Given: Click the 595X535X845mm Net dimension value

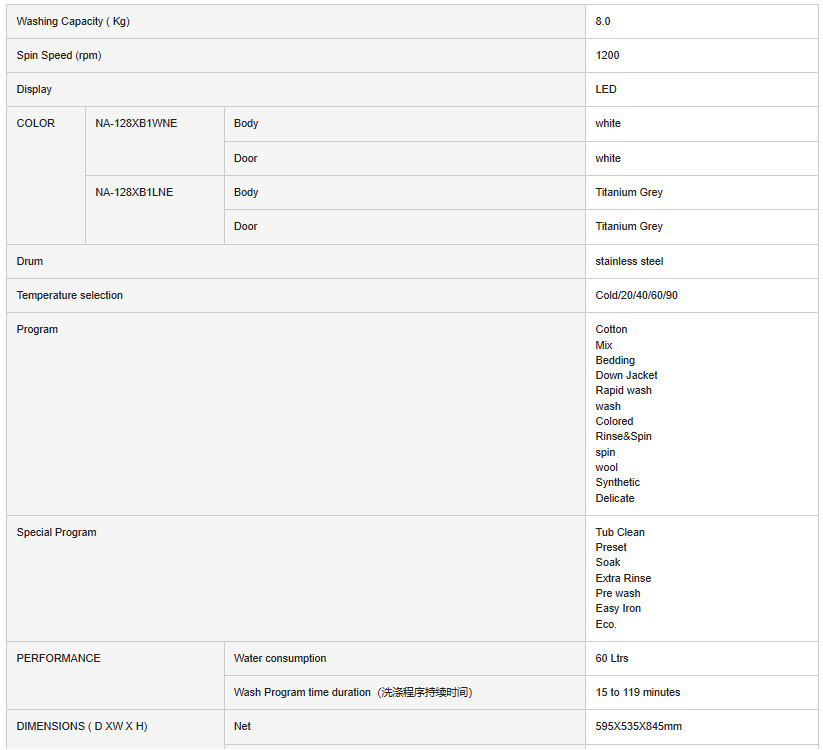Looking at the screenshot, I should (638, 726).
